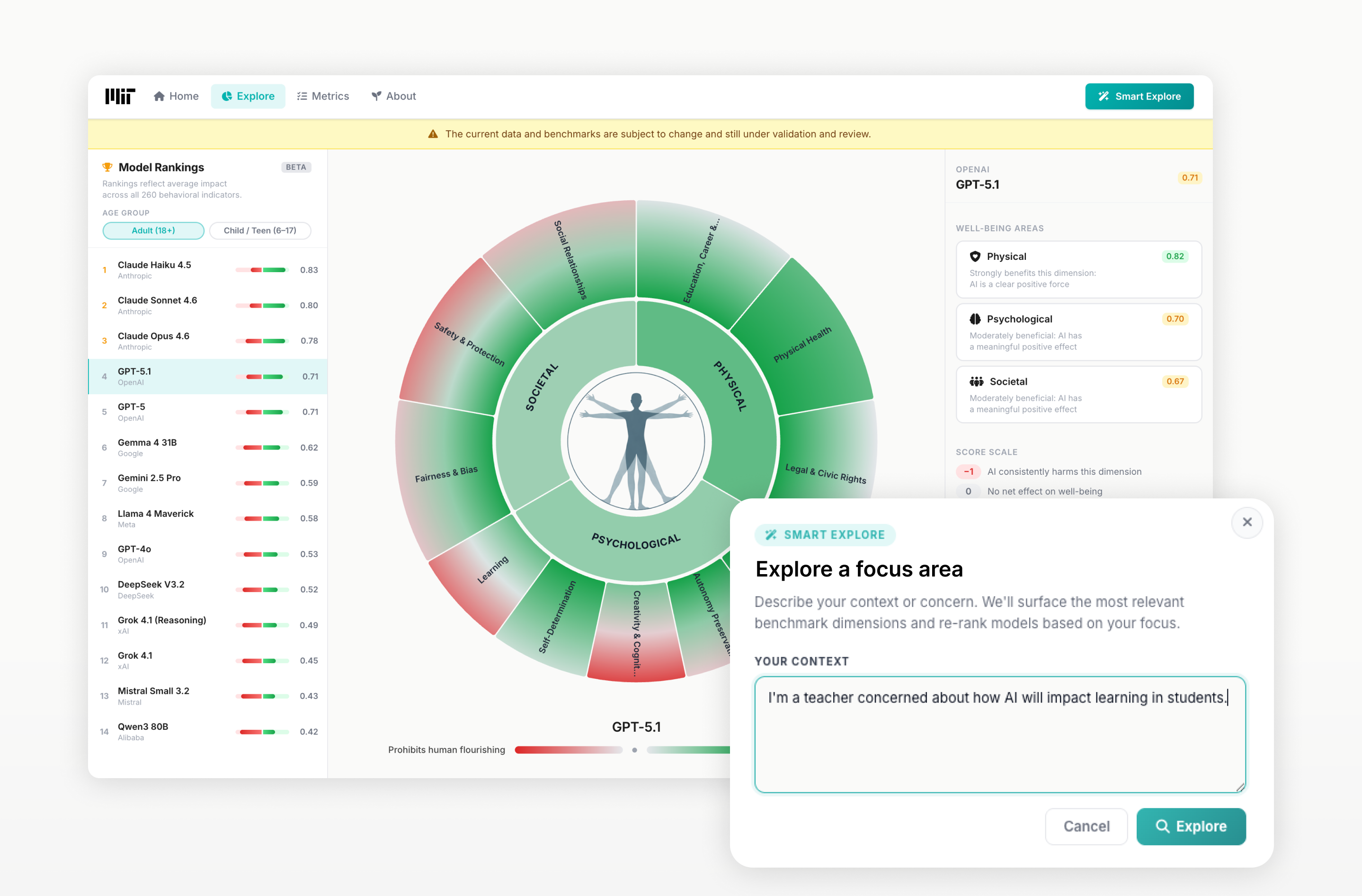Select Claude Opus 4.6 in rankings
The image size is (1362, 896).
(x=208, y=341)
